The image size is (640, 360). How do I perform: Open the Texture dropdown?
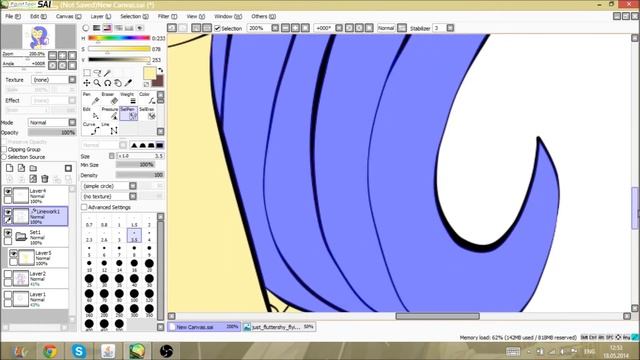coord(72,80)
